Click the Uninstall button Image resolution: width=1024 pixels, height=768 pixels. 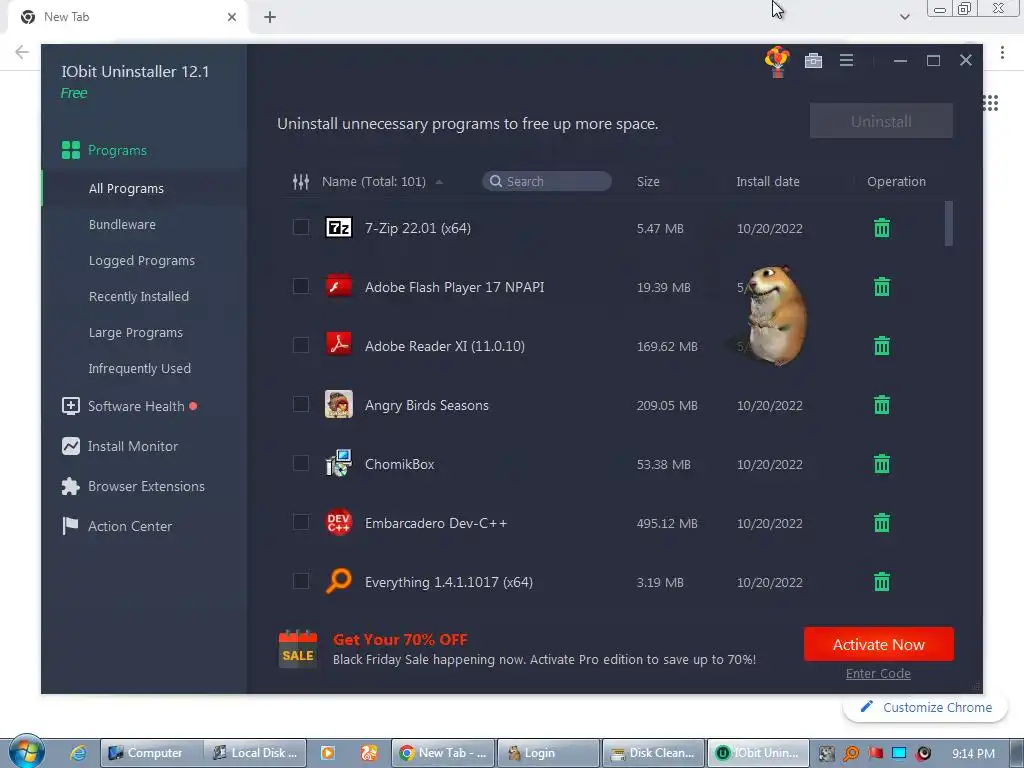881,121
